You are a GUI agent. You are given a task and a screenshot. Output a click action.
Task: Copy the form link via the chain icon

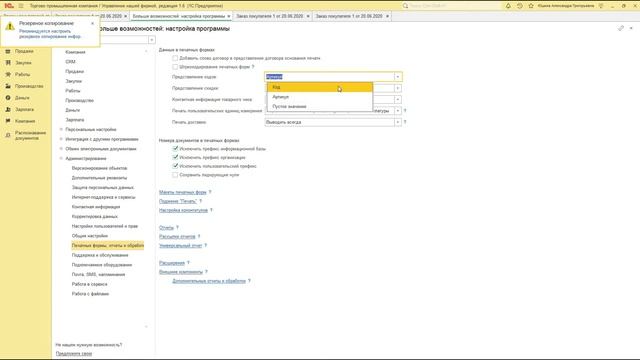pos(621,28)
